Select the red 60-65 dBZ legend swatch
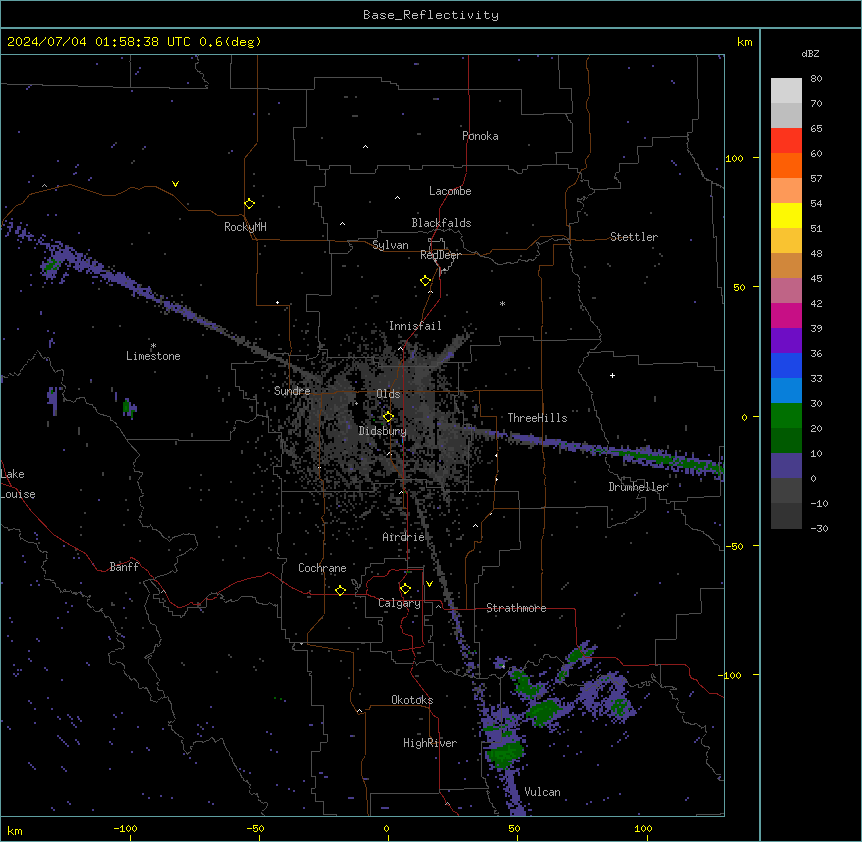The height and width of the screenshot is (842, 862). coord(786,141)
